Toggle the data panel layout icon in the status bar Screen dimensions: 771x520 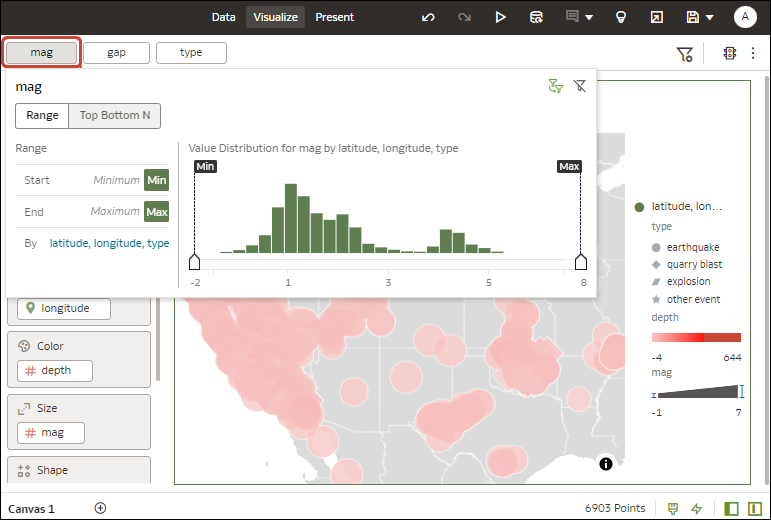[x=731, y=509]
